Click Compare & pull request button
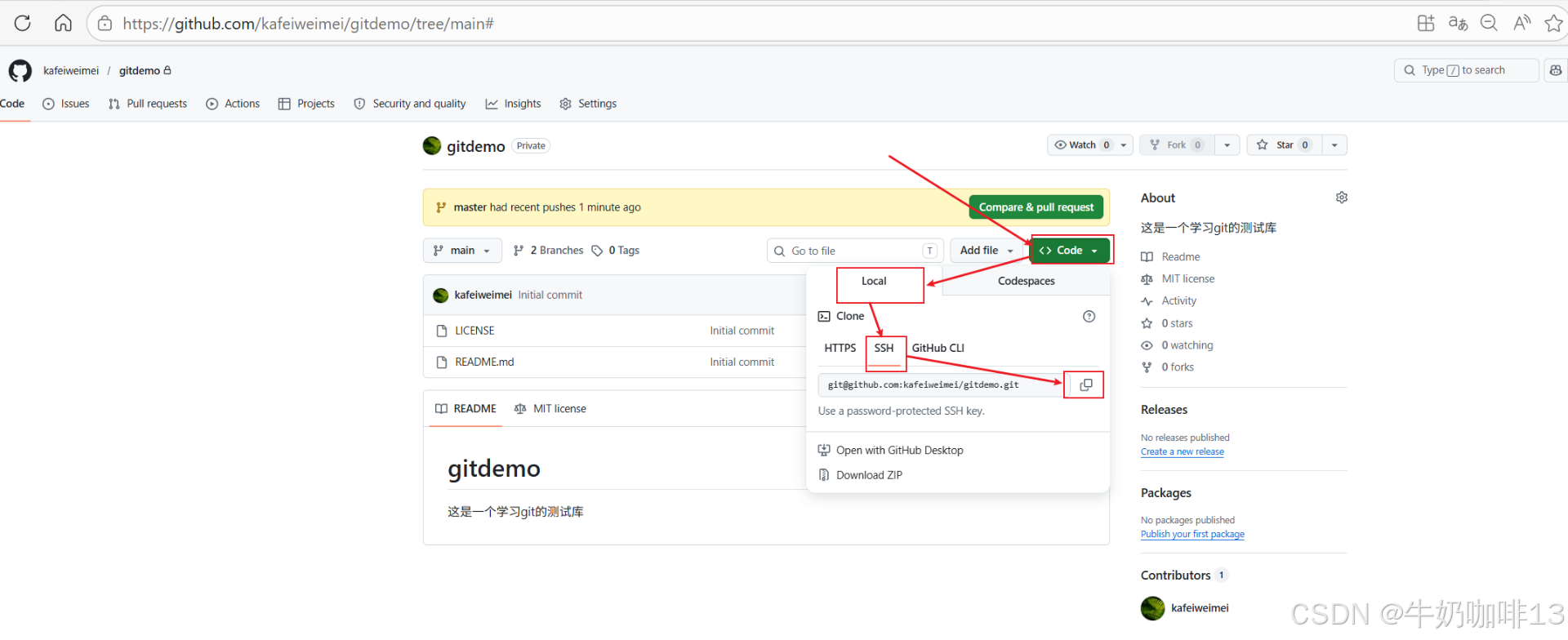Image resolution: width=1568 pixels, height=640 pixels. pos(1036,207)
